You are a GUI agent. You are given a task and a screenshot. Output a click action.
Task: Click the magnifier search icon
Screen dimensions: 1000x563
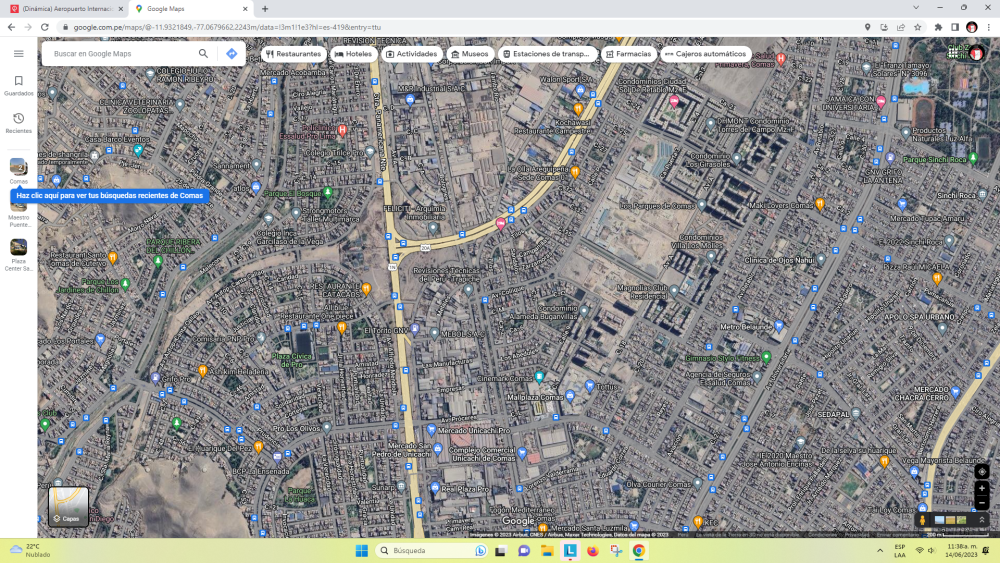point(203,54)
